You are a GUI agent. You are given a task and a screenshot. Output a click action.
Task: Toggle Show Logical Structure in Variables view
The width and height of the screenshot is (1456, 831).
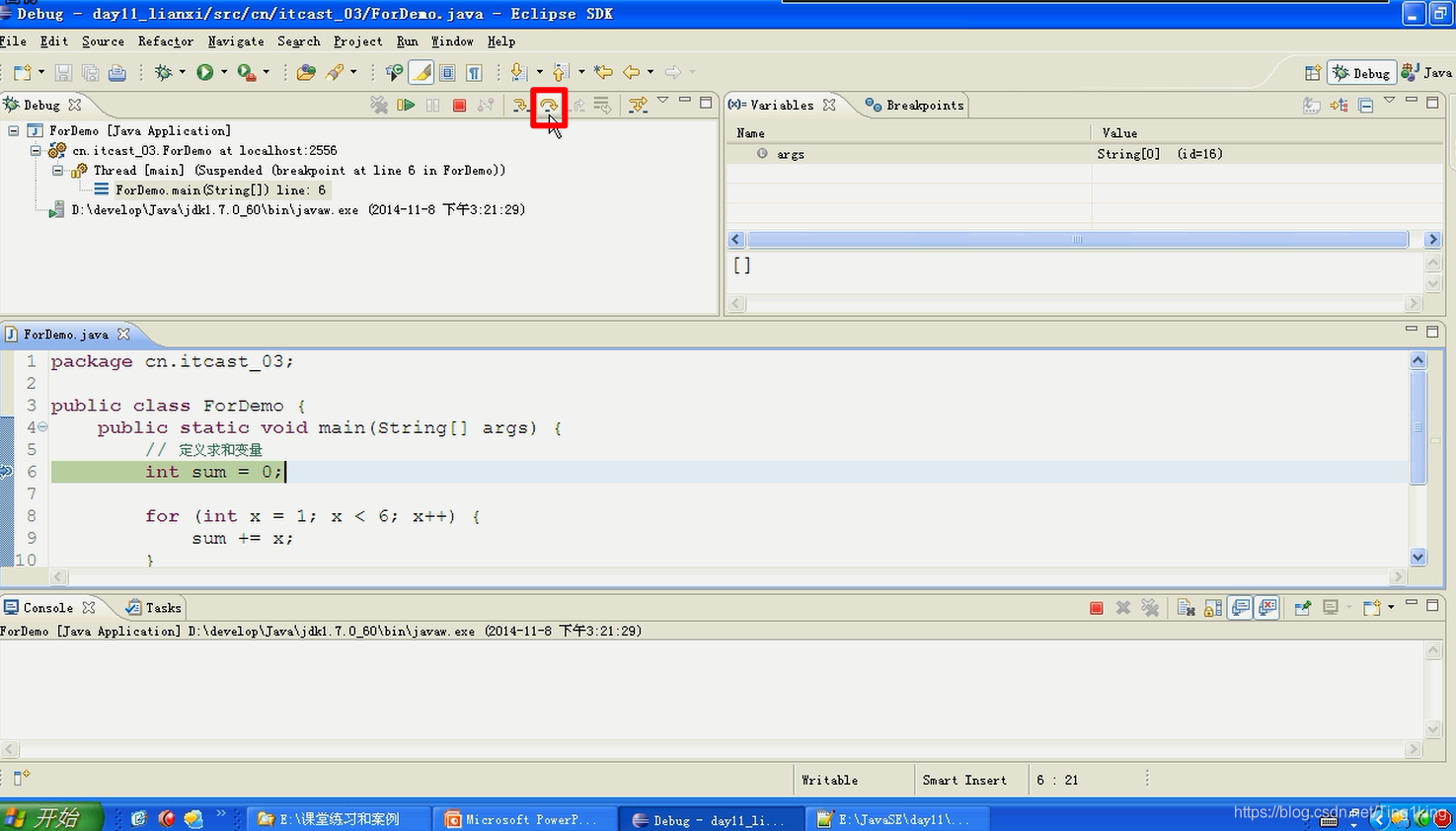coord(1339,105)
